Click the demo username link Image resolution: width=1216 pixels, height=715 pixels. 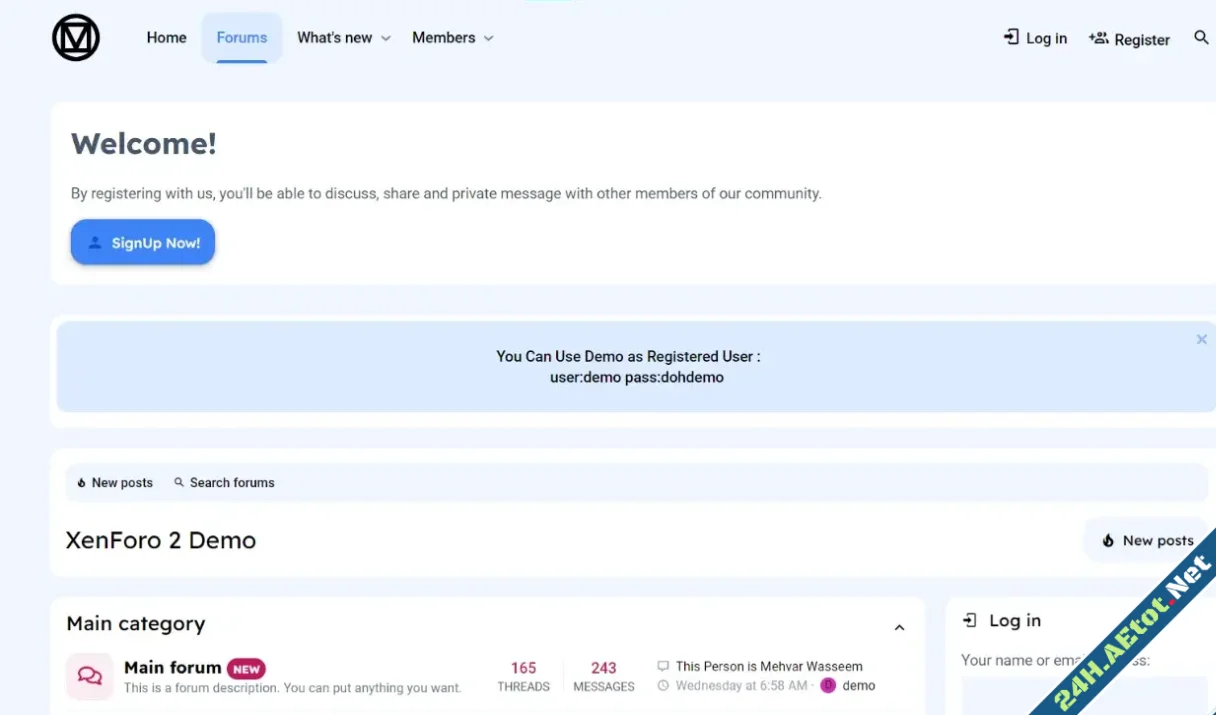click(x=859, y=686)
